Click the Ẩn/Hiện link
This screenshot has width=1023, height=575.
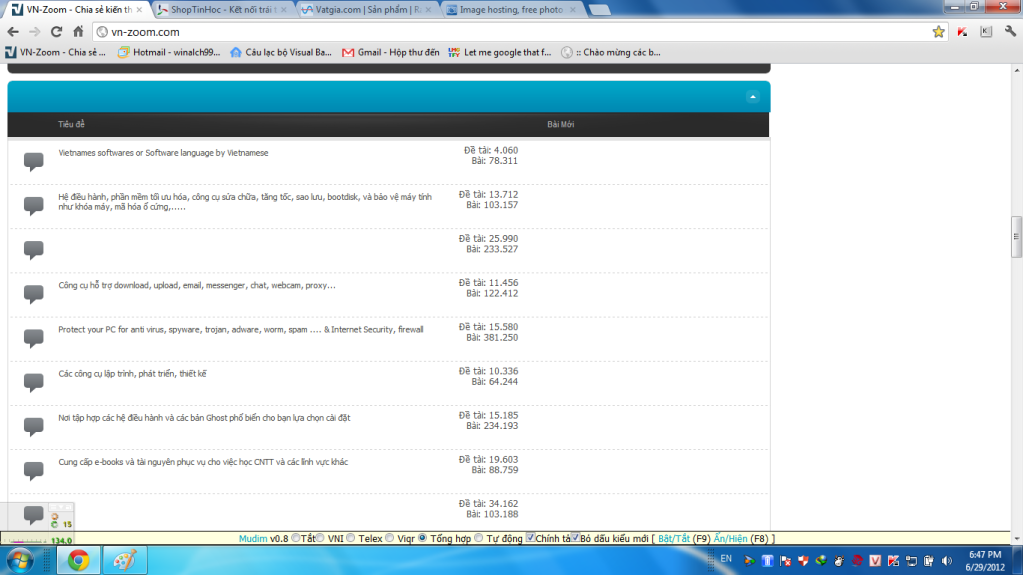[730, 538]
